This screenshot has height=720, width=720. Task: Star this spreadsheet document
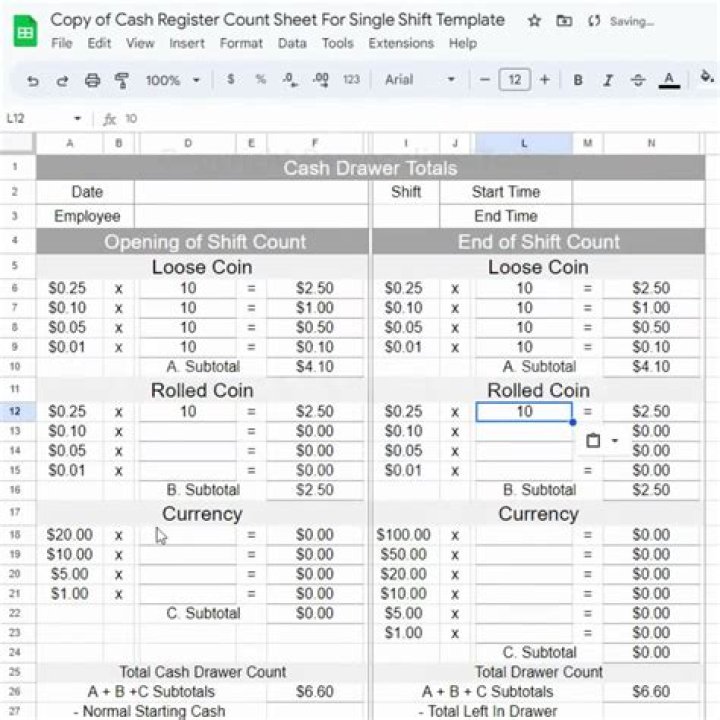[534, 21]
